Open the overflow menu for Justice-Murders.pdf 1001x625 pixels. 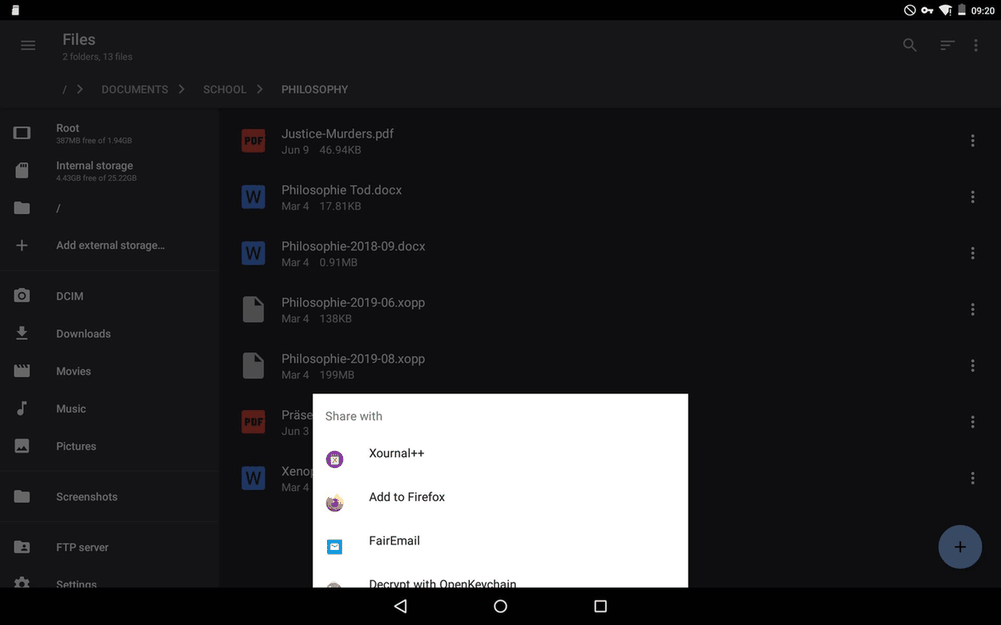972,140
